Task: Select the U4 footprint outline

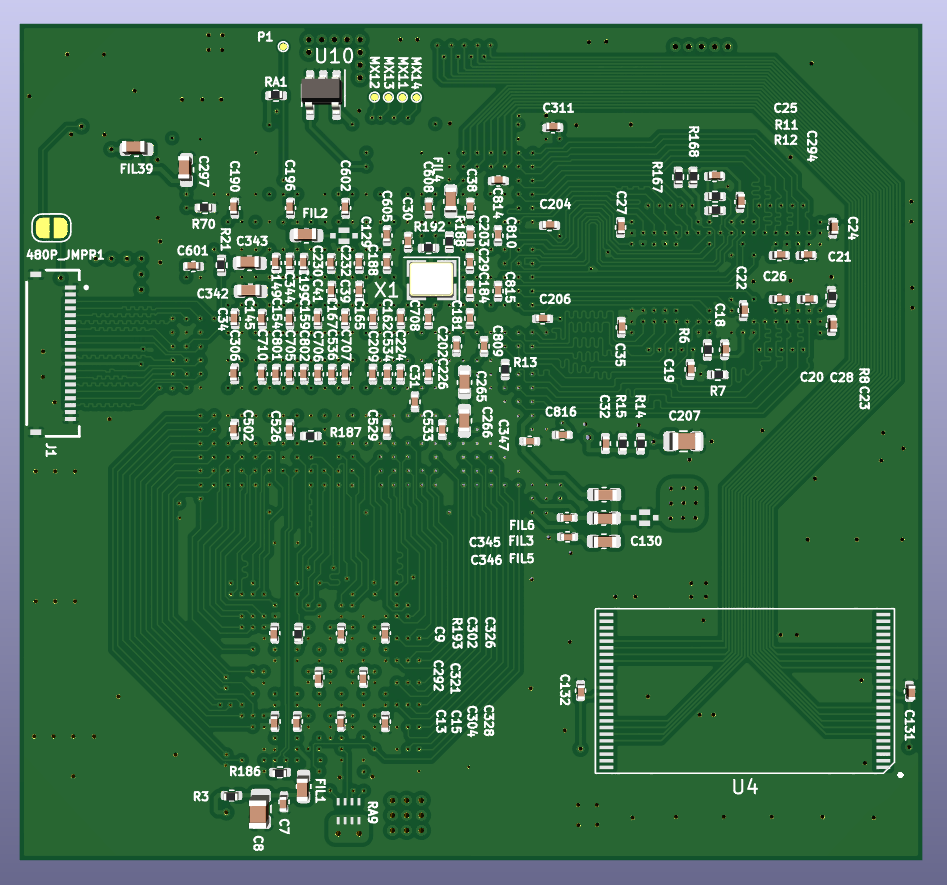Action: pos(745,690)
